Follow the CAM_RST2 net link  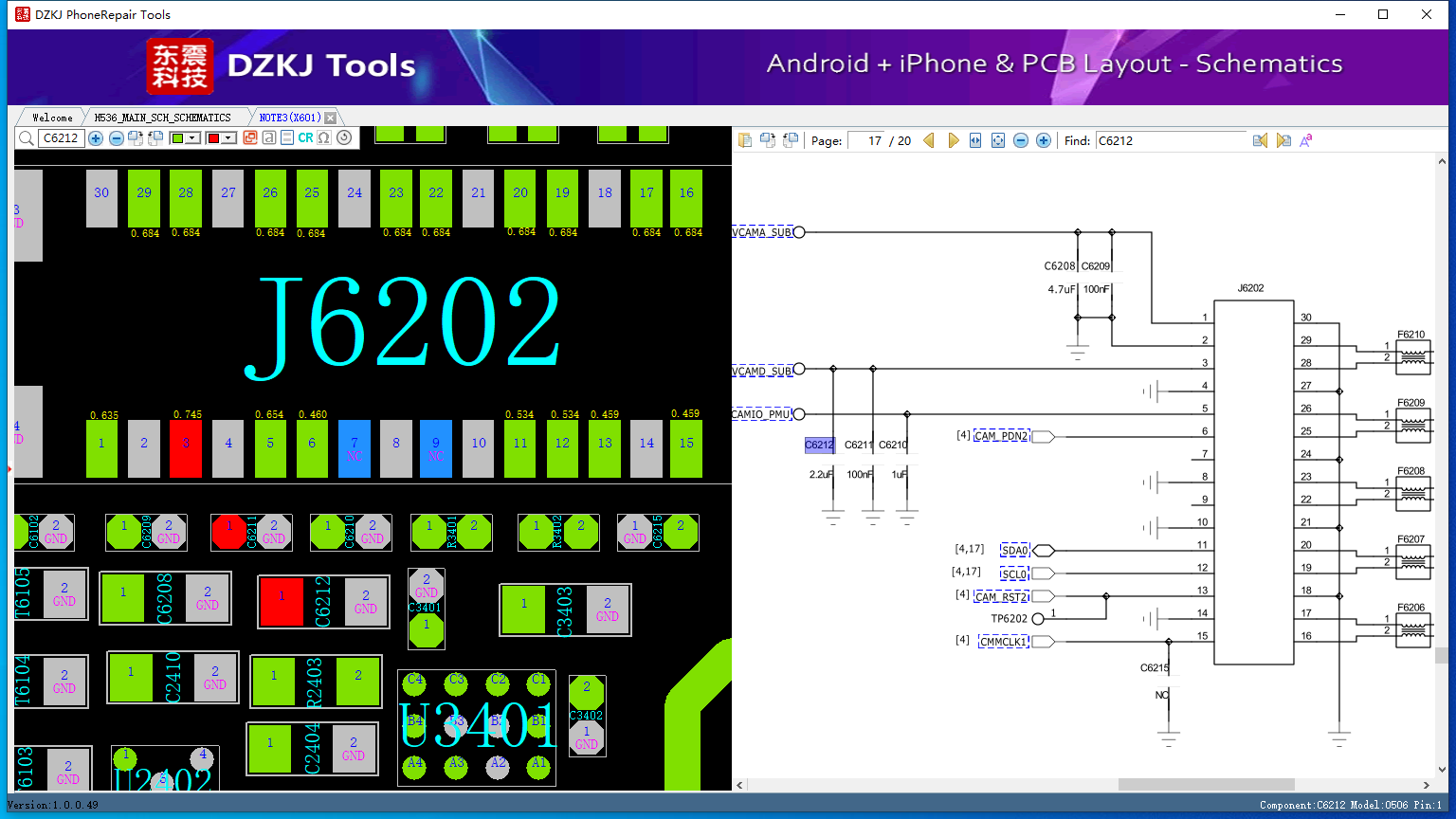coord(1001,596)
